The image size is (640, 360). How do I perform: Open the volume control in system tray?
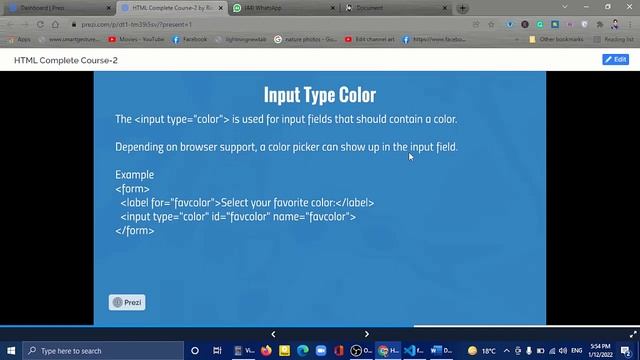(x=563, y=351)
